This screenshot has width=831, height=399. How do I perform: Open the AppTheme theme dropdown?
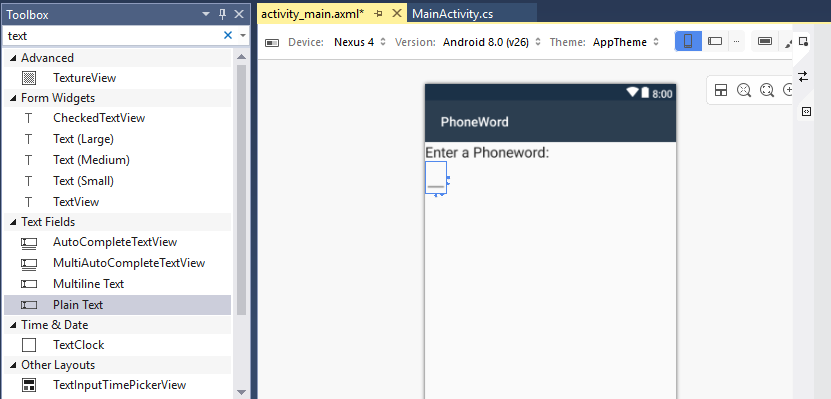pyautogui.click(x=626, y=42)
